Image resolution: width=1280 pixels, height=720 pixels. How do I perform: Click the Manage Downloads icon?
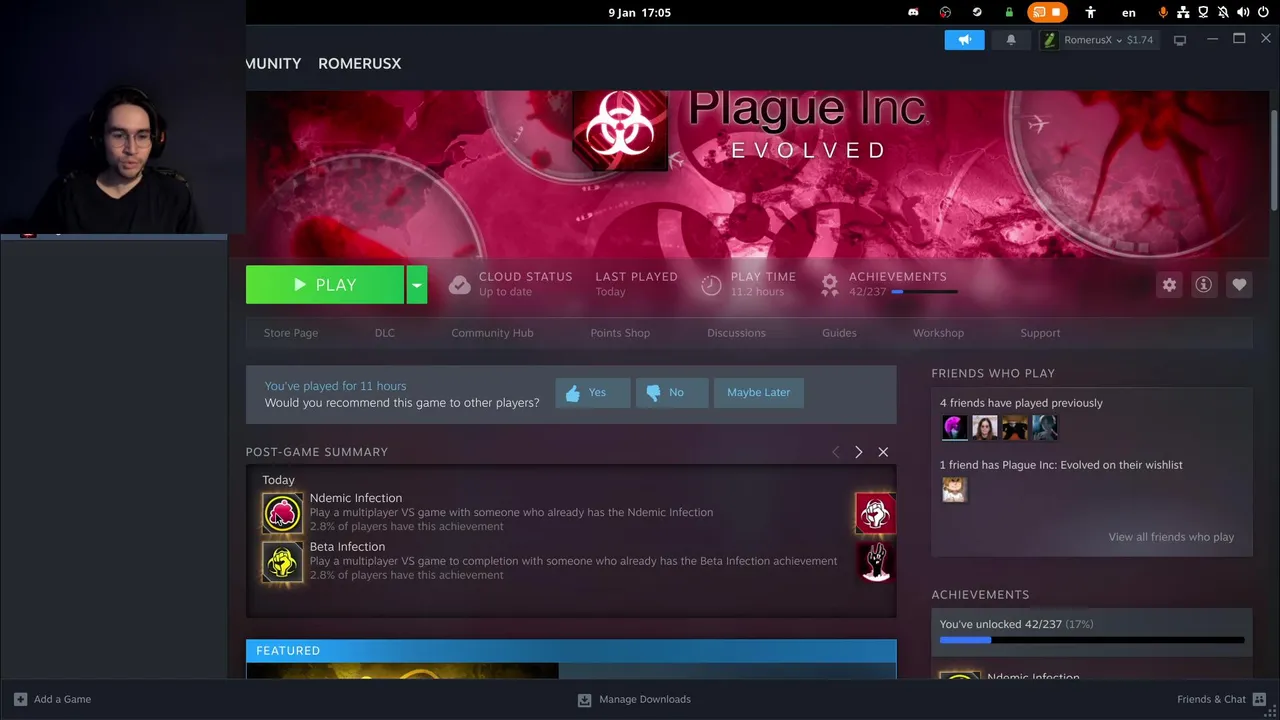click(584, 700)
